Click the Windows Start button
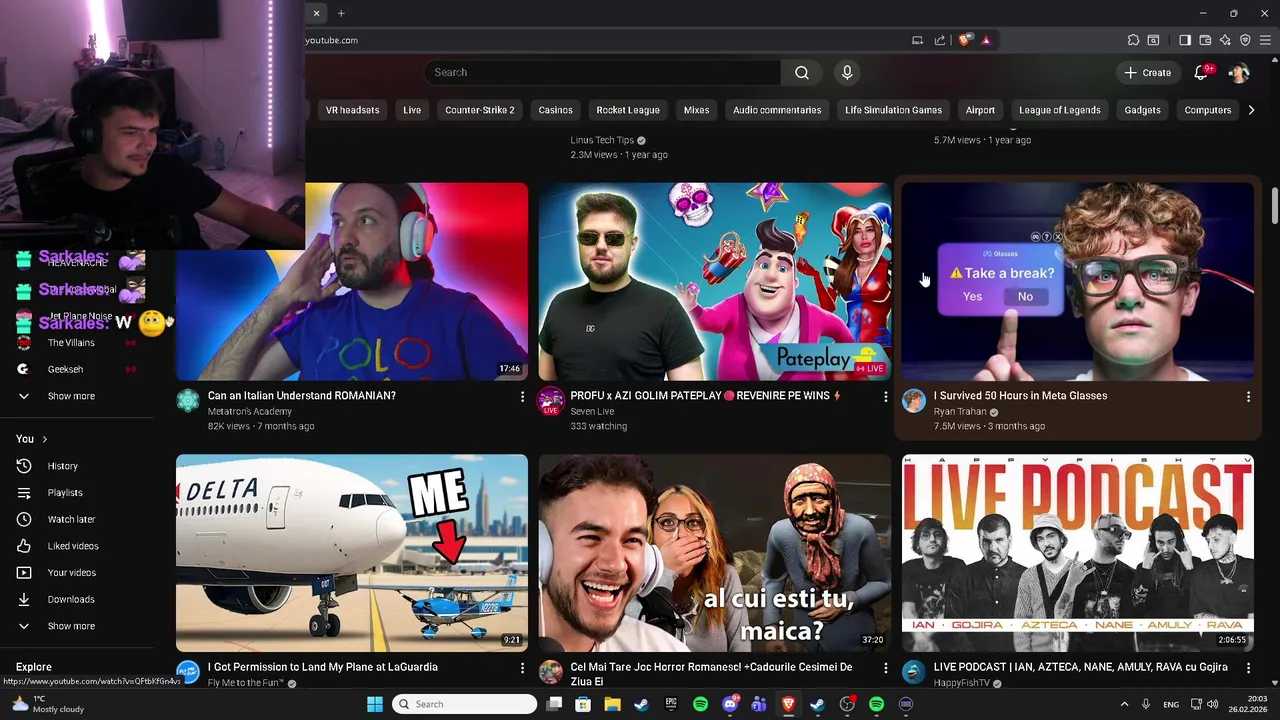The height and width of the screenshot is (720, 1280). click(x=375, y=704)
